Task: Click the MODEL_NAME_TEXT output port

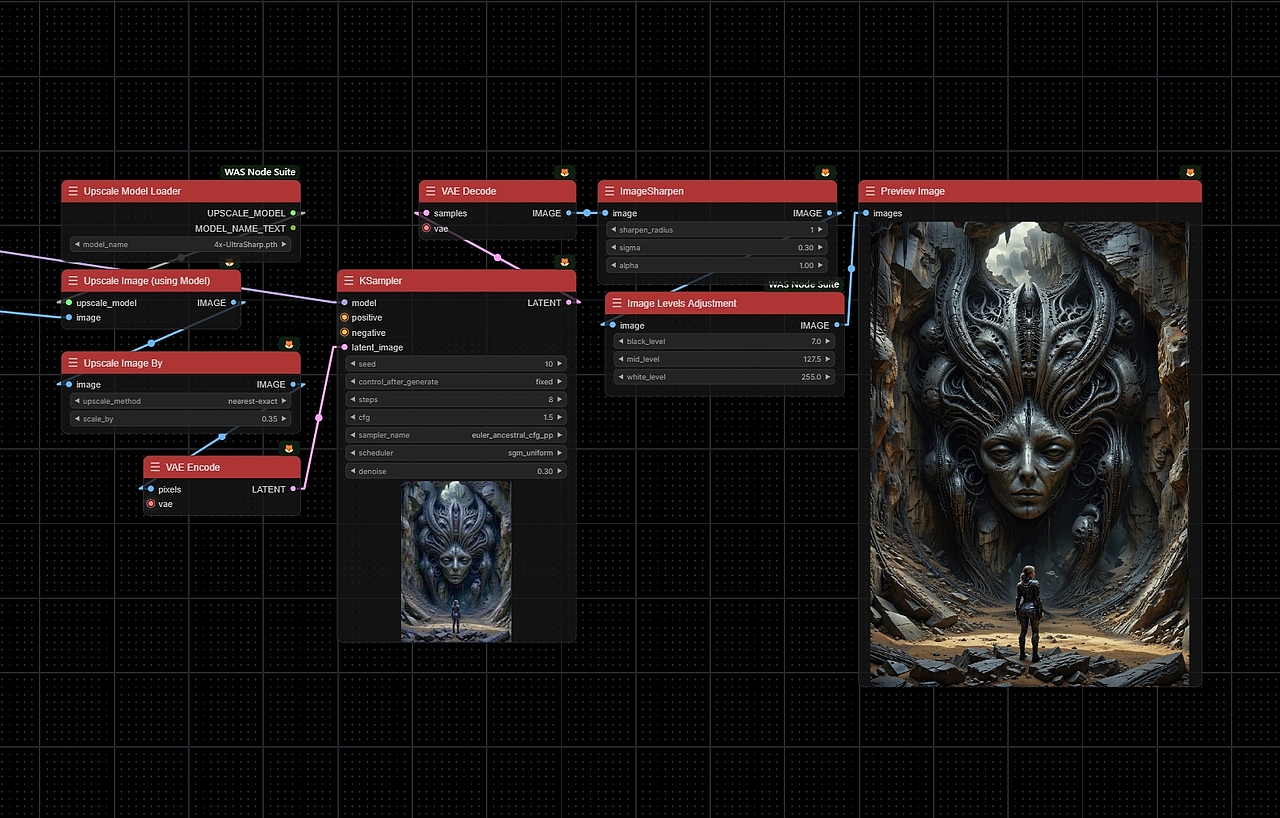Action: coord(293,229)
